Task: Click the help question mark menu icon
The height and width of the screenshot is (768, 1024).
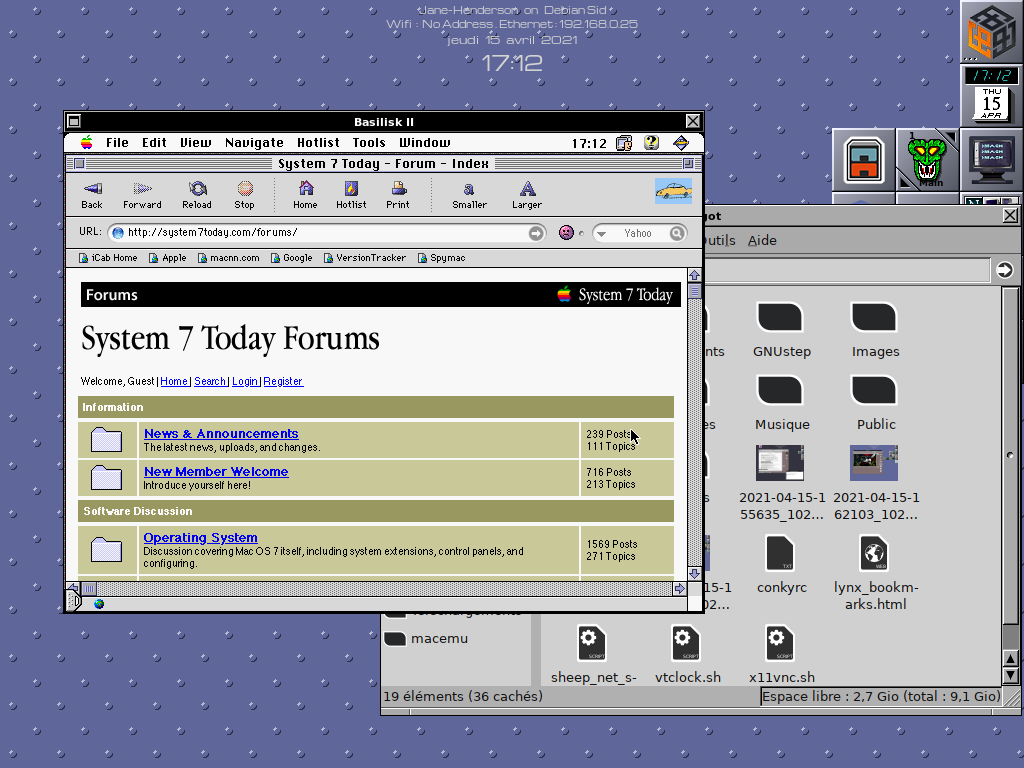Action: pyautogui.click(x=651, y=143)
